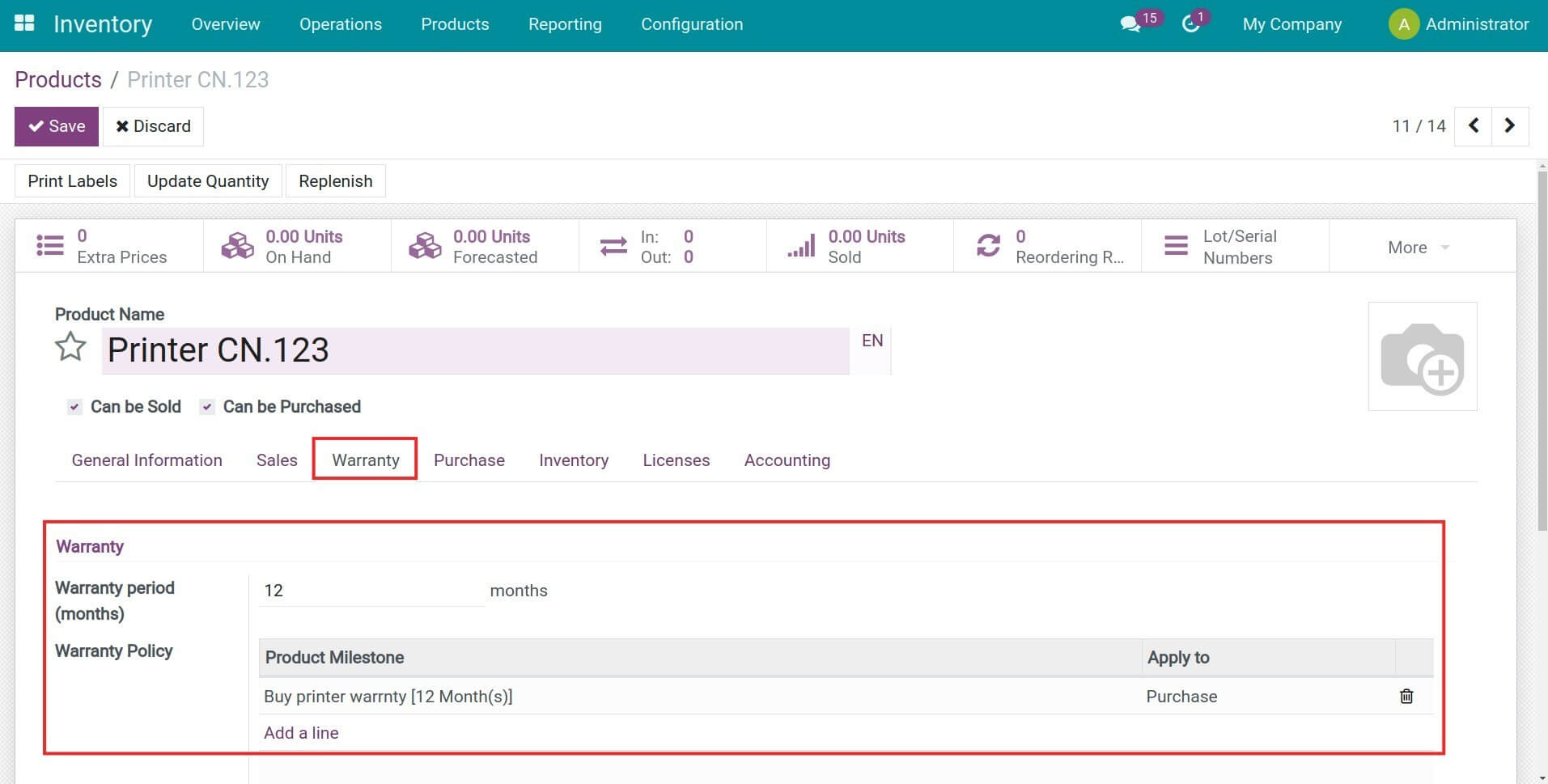The height and width of the screenshot is (784, 1548).
Task: Click the Save button
Action: (57, 126)
